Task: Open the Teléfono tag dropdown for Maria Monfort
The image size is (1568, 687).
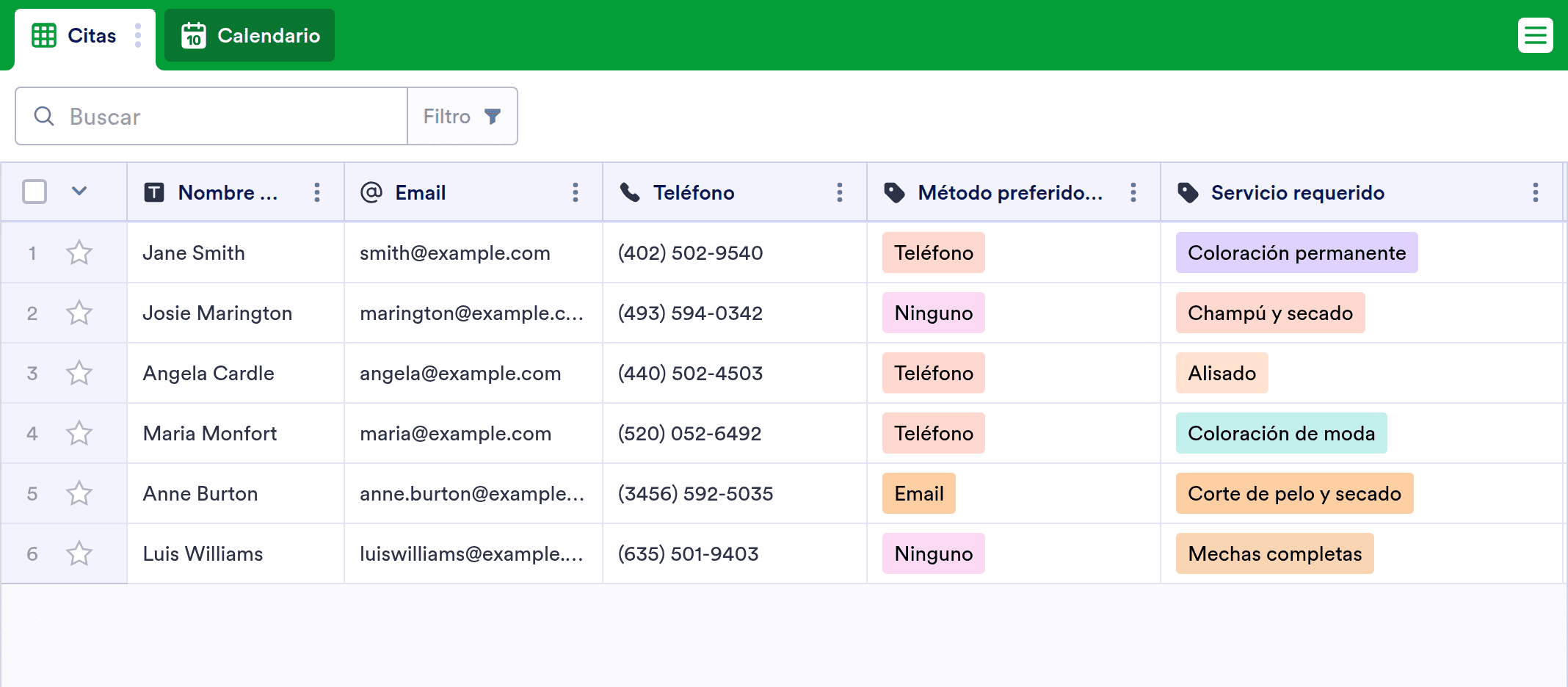Action: [x=933, y=433]
